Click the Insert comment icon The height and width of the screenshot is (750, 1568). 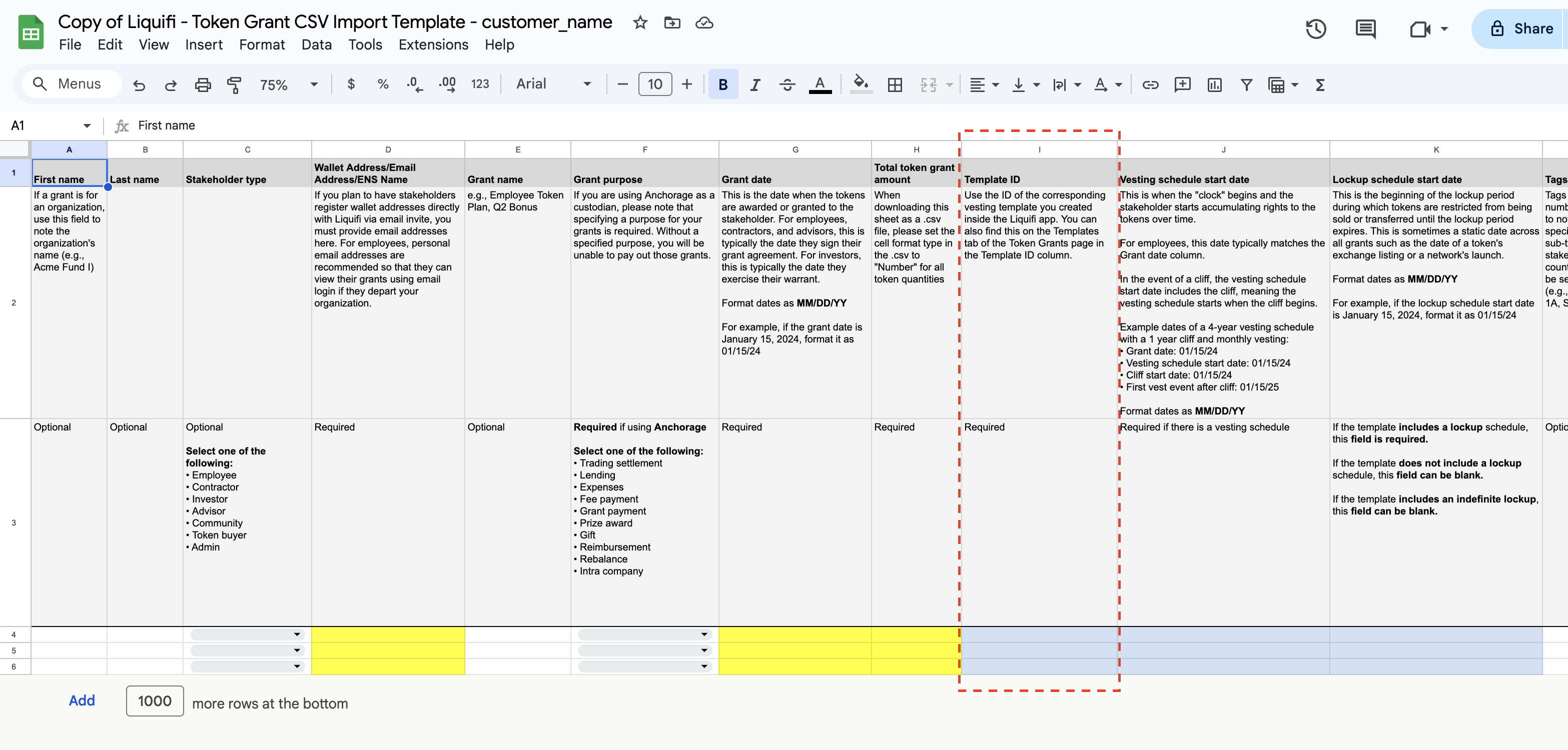(x=1182, y=84)
